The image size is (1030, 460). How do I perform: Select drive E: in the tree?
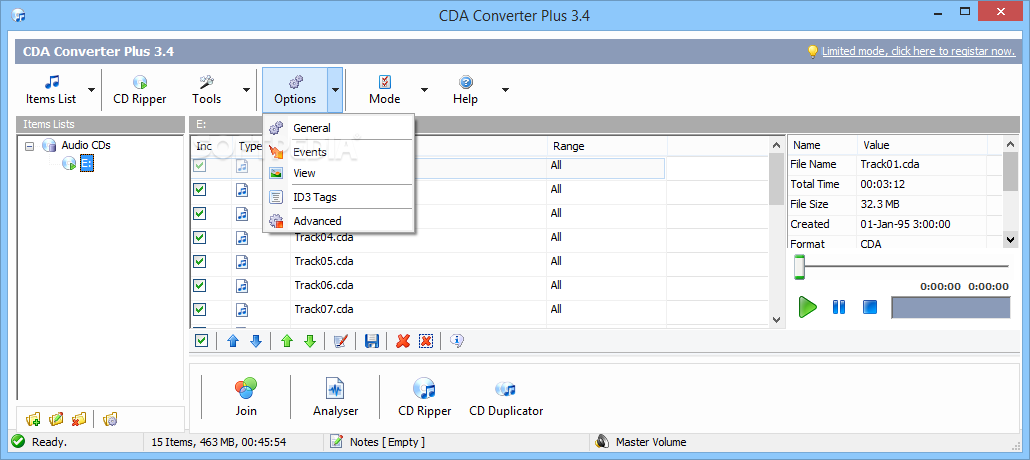[87, 163]
